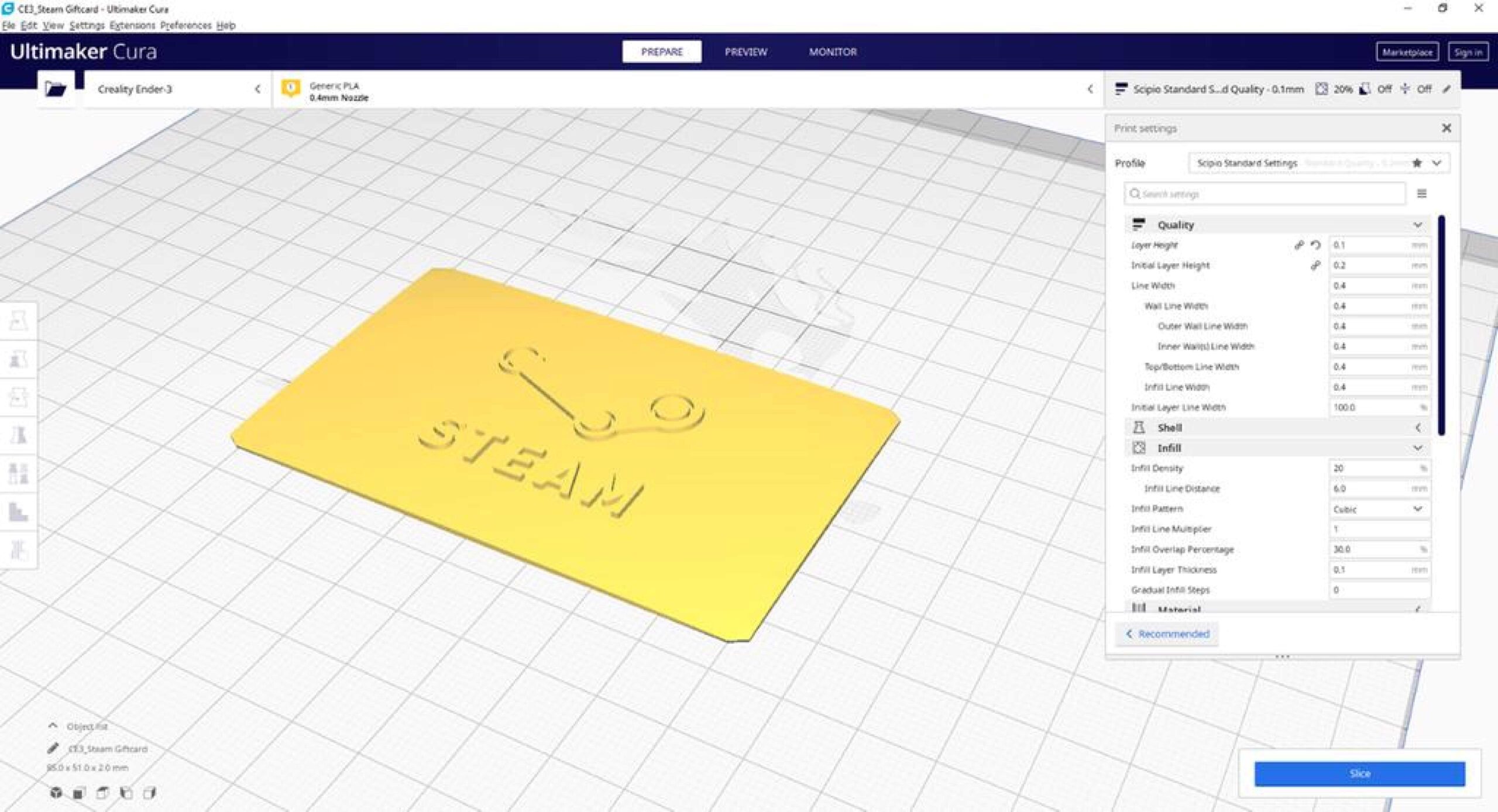1498x812 pixels.
Task: Click the Infill Density value field
Action: click(1380, 468)
